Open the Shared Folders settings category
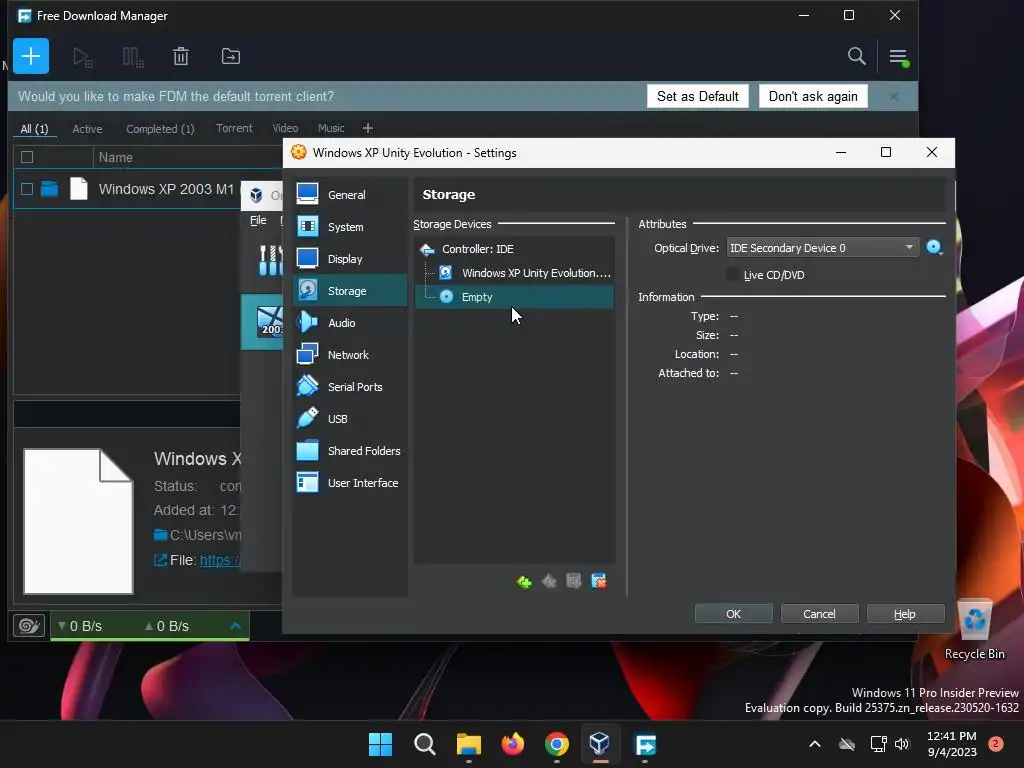The image size is (1024, 768). click(x=349, y=451)
